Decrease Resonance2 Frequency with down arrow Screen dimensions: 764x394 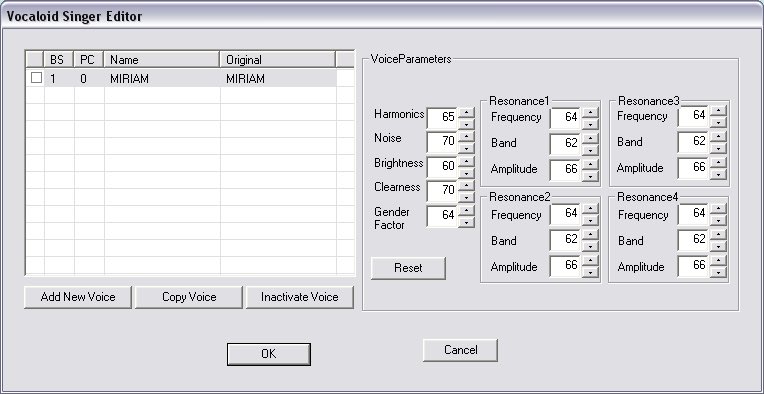[590, 220]
